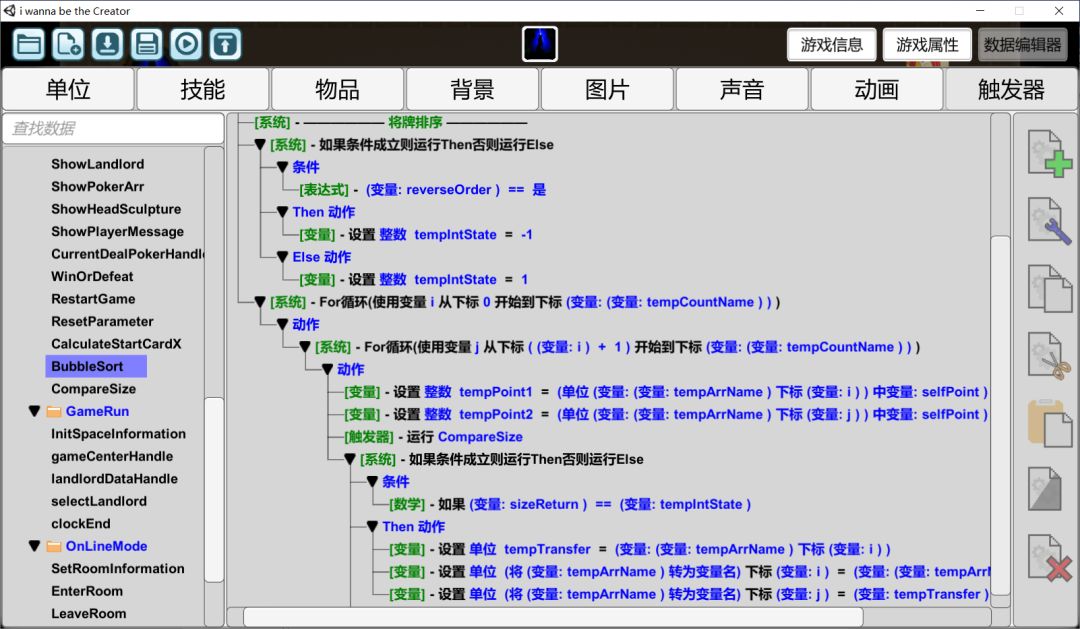This screenshot has height=629, width=1080.
Task: Click the upload/export icon
Action: (226, 44)
